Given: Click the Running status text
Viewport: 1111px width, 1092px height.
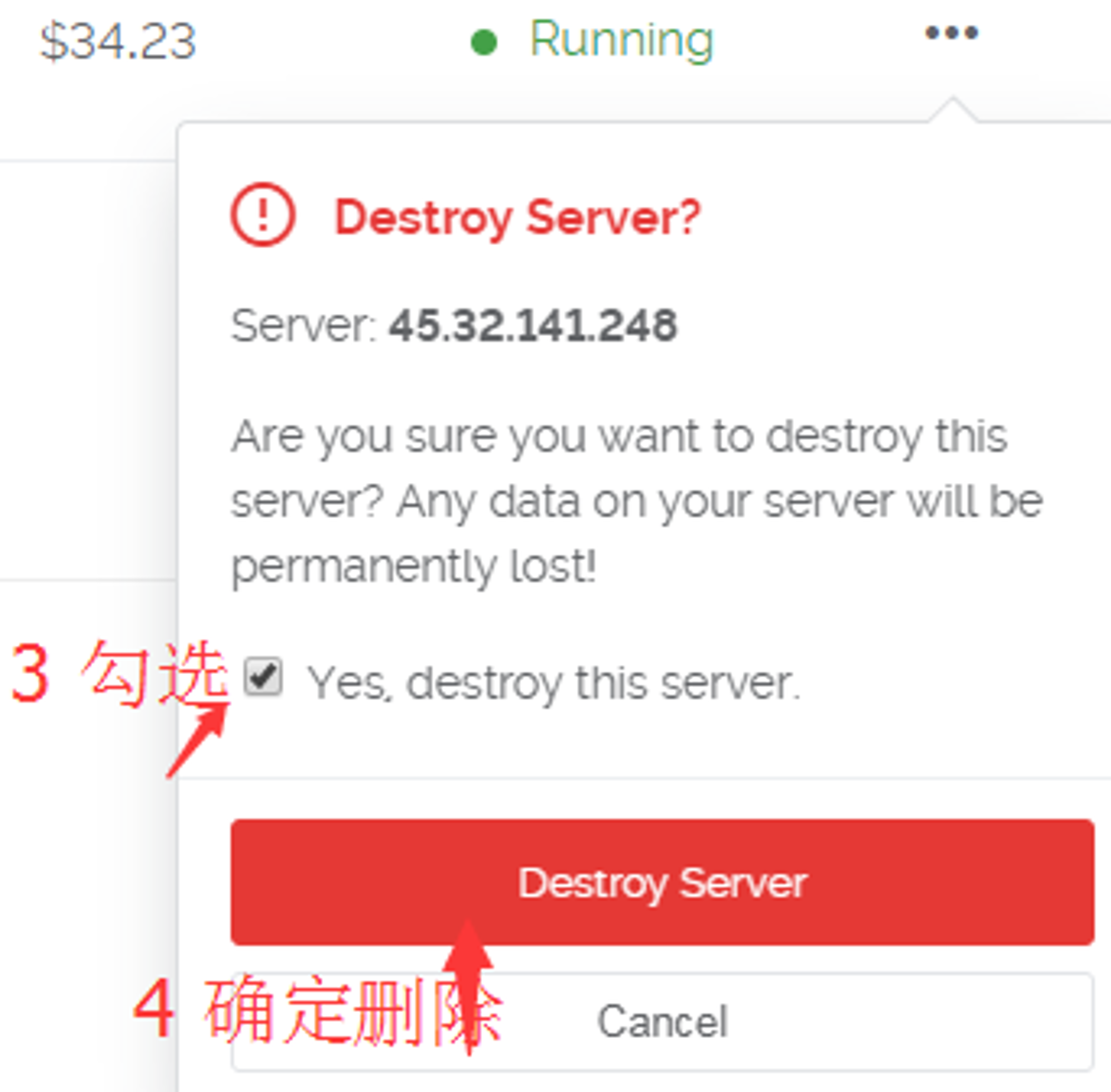Looking at the screenshot, I should (x=622, y=40).
